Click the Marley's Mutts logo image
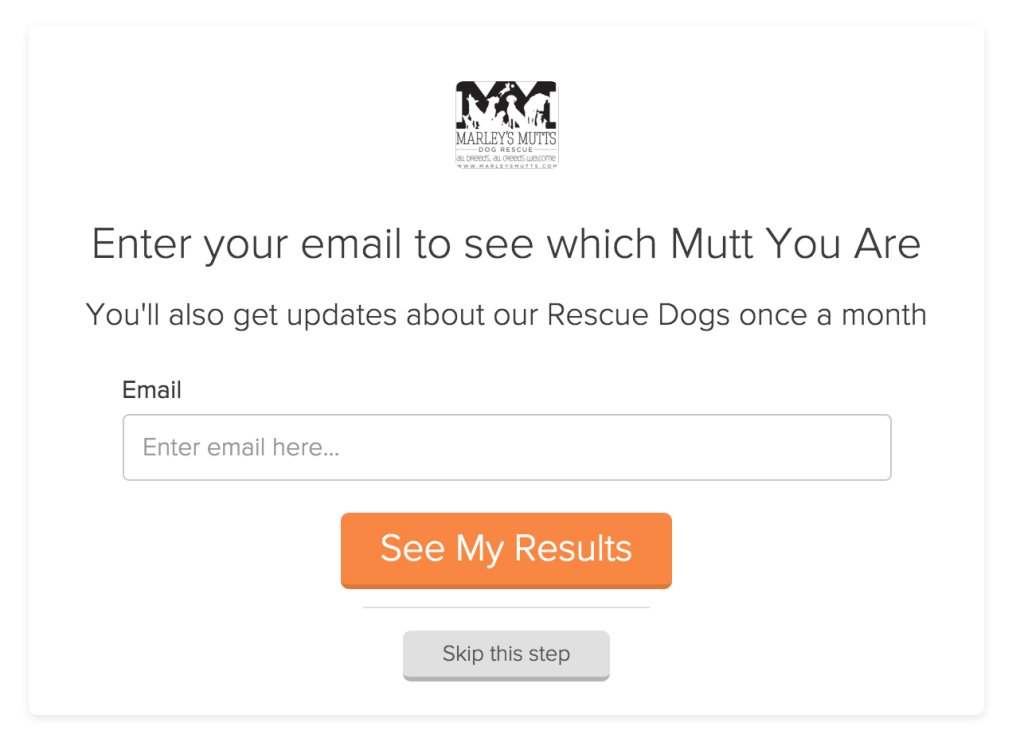Screen dimensions: 1024x742 tap(507, 125)
